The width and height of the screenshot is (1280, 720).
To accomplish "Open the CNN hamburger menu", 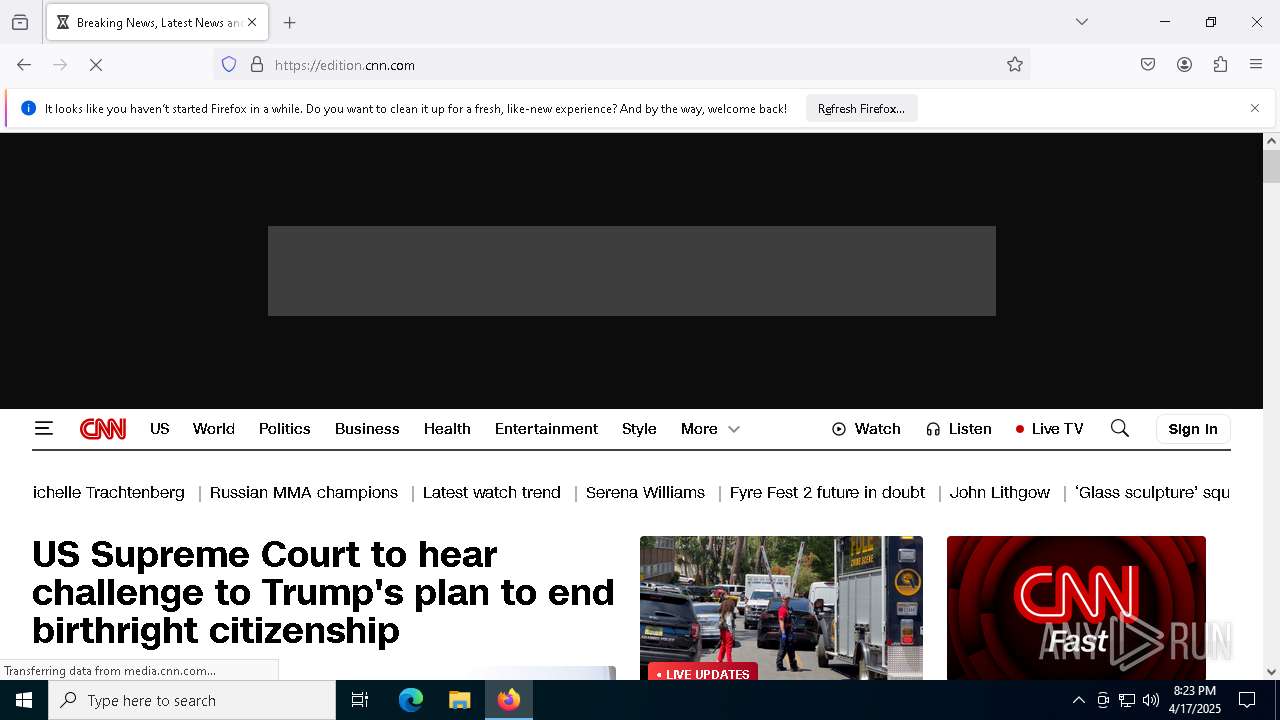I will (43, 429).
